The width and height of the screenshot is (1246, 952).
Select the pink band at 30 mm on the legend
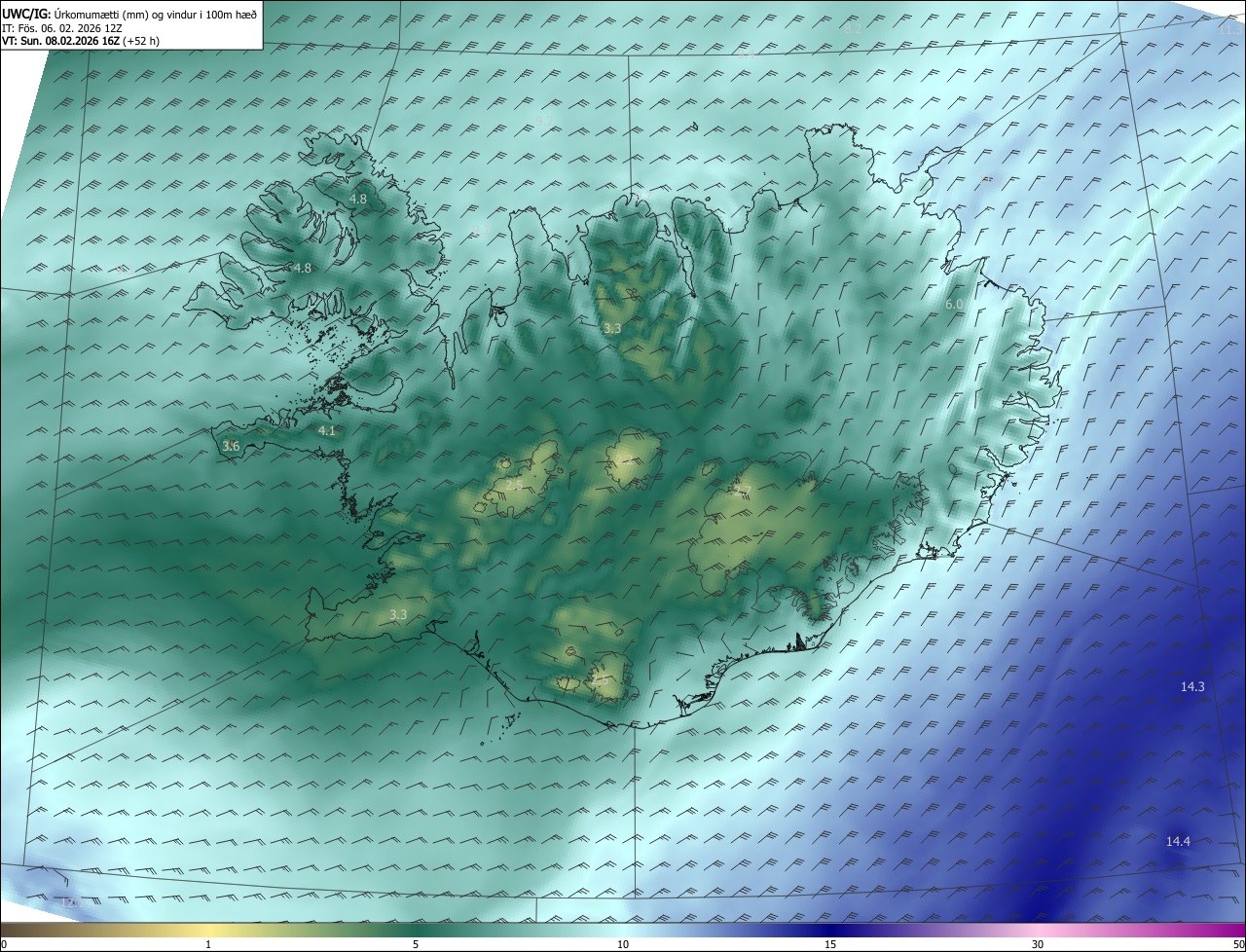pyautogui.click(x=1038, y=930)
